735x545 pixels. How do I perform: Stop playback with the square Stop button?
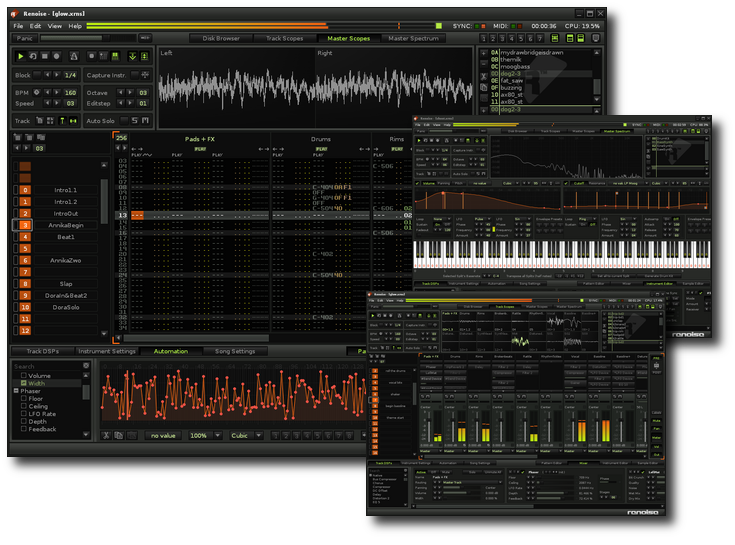point(45,56)
